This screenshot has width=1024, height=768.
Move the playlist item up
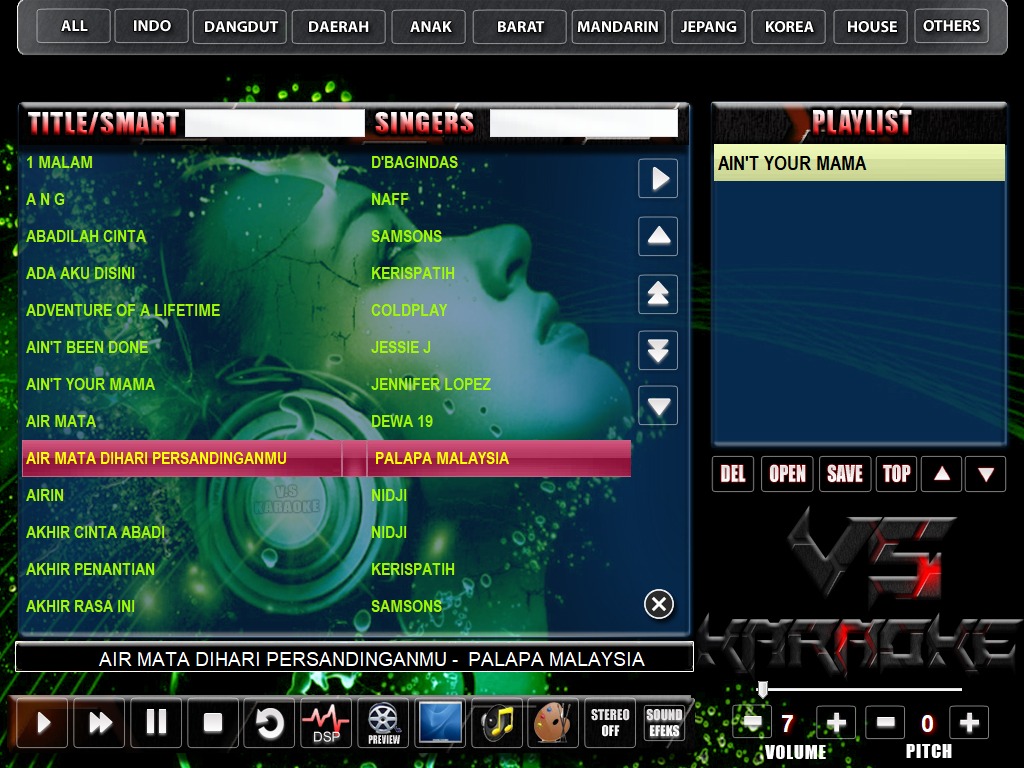pyautogui.click(x=942, y=473)
